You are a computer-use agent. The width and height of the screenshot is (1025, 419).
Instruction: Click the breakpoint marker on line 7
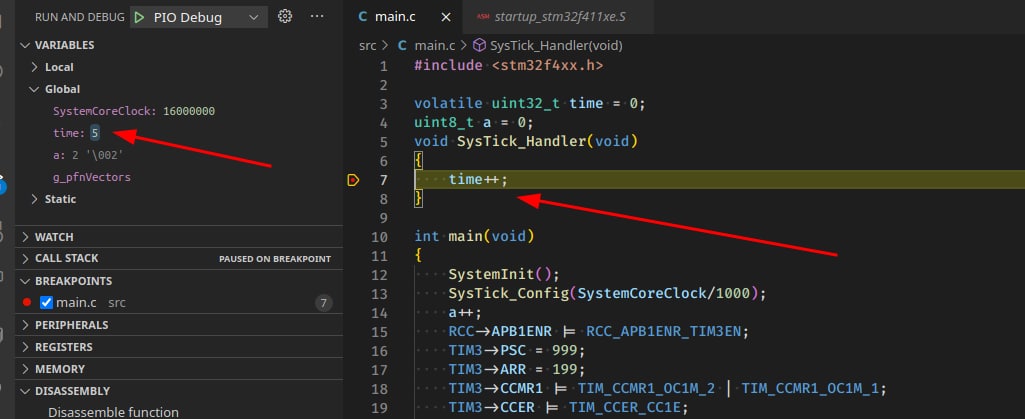click(353, 180)
